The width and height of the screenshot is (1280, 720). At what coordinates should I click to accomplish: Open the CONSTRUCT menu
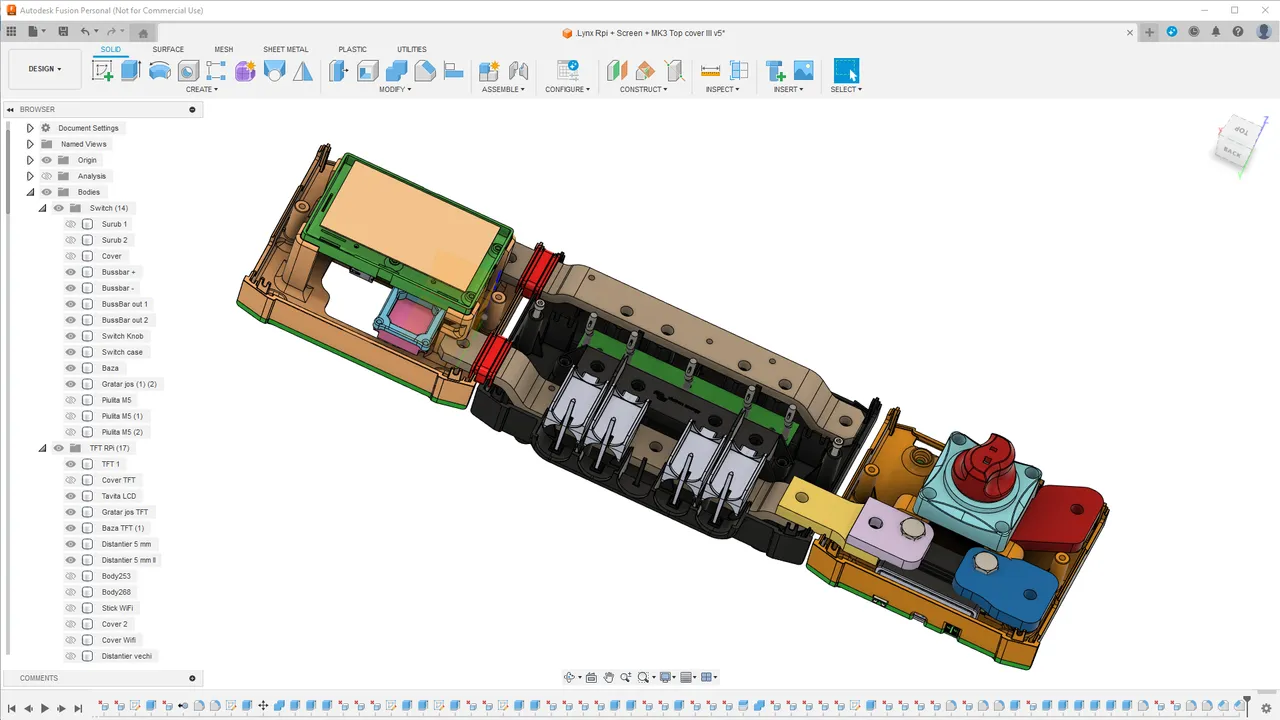pos(645,89)
